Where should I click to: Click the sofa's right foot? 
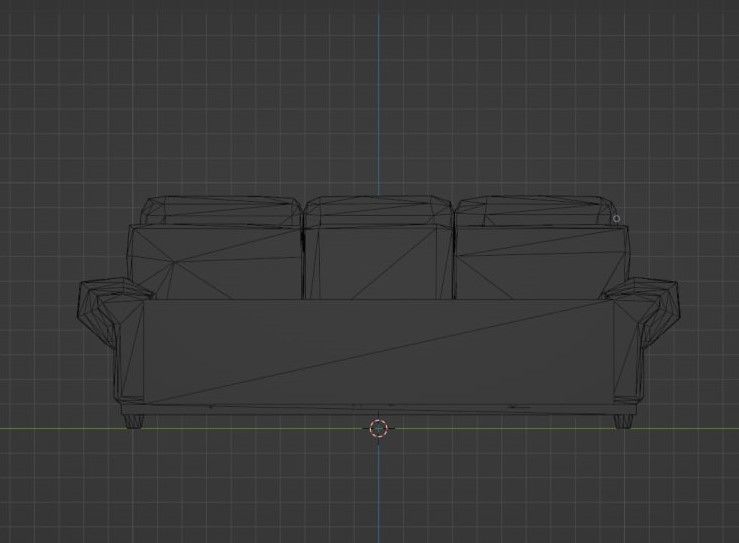click(x=623, y=421)
